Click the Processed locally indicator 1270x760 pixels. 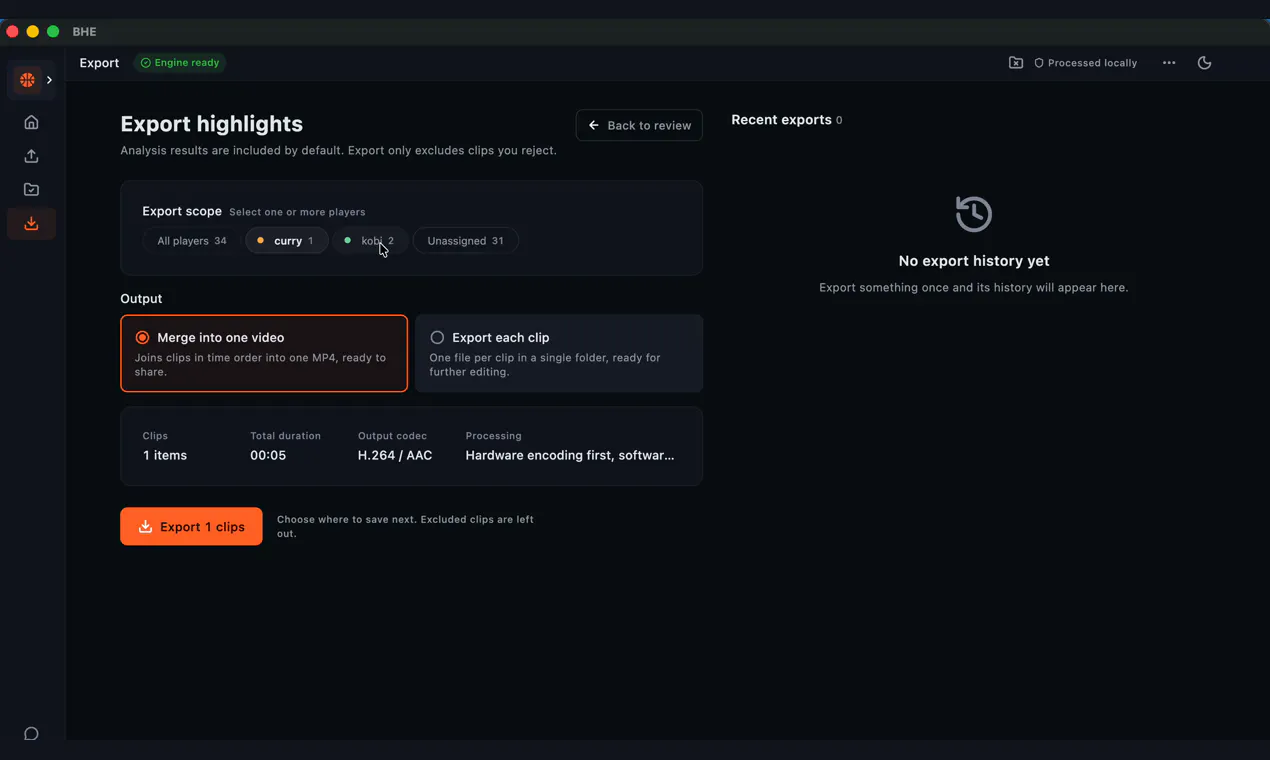[1085, 63]
